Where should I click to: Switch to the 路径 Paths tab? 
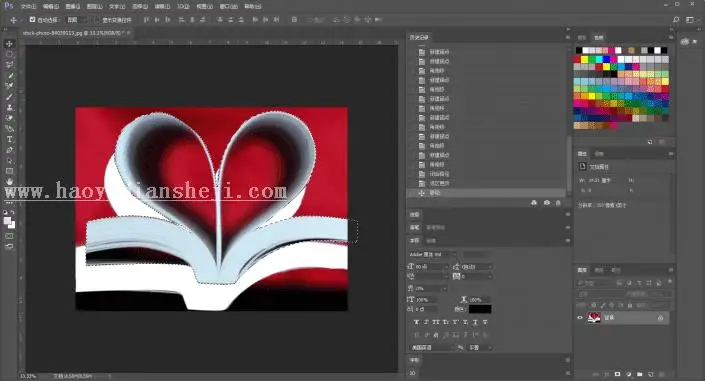tap(616, 270)
